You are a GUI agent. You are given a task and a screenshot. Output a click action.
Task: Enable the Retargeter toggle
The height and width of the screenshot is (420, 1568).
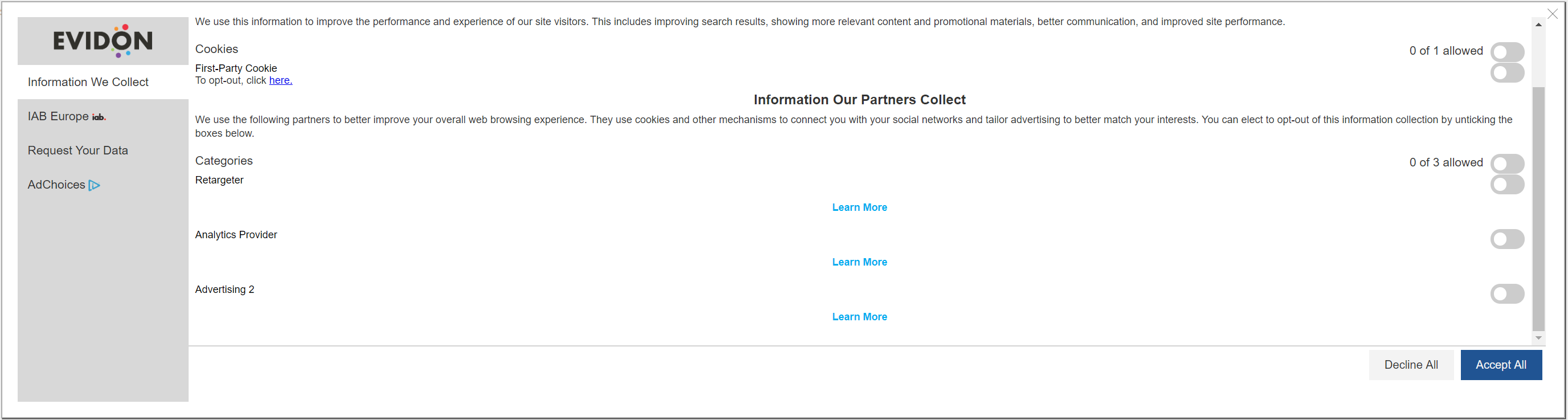pos(1507,185)
